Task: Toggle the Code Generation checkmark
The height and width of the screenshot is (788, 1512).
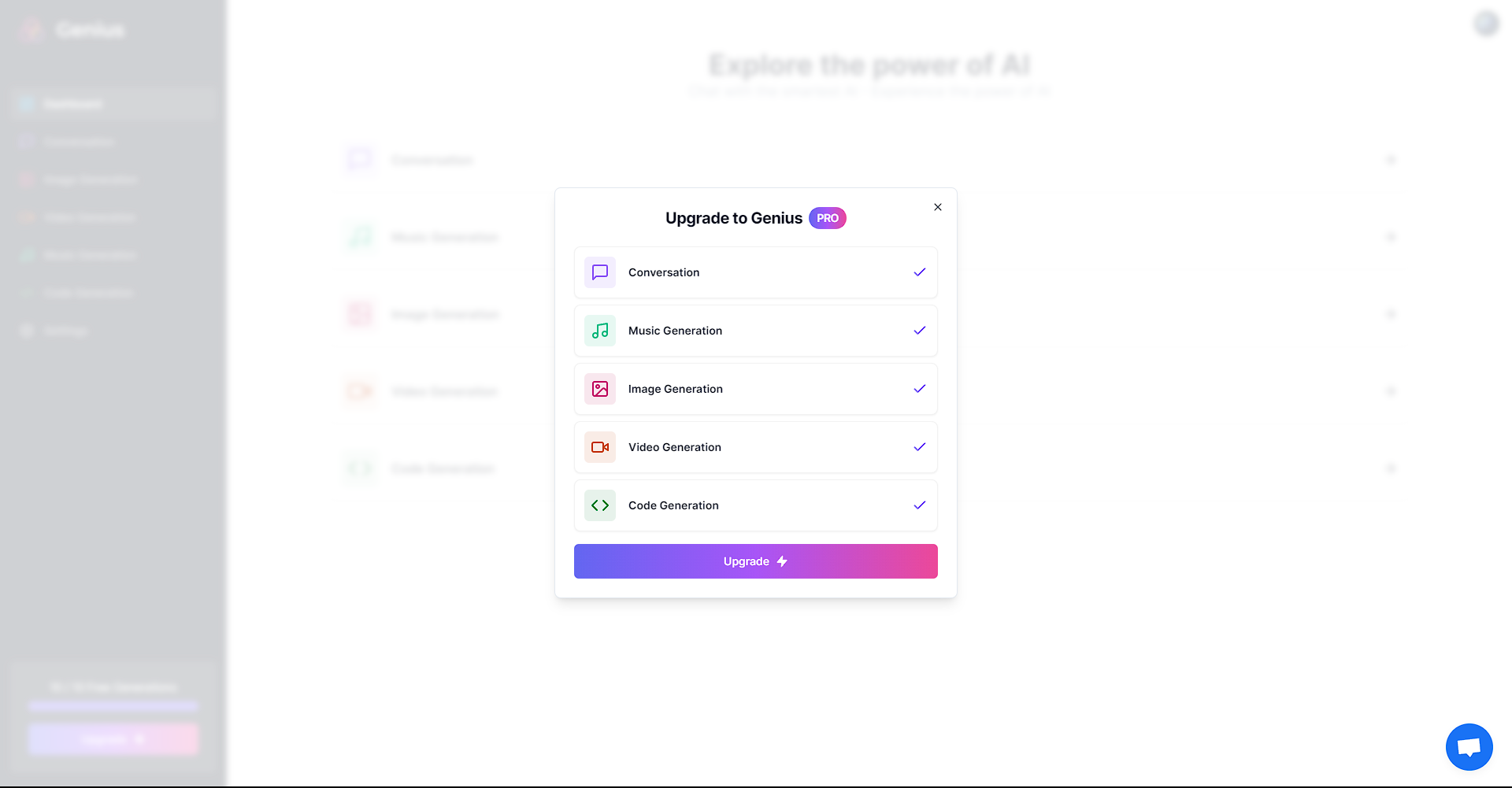Action: 919,505
